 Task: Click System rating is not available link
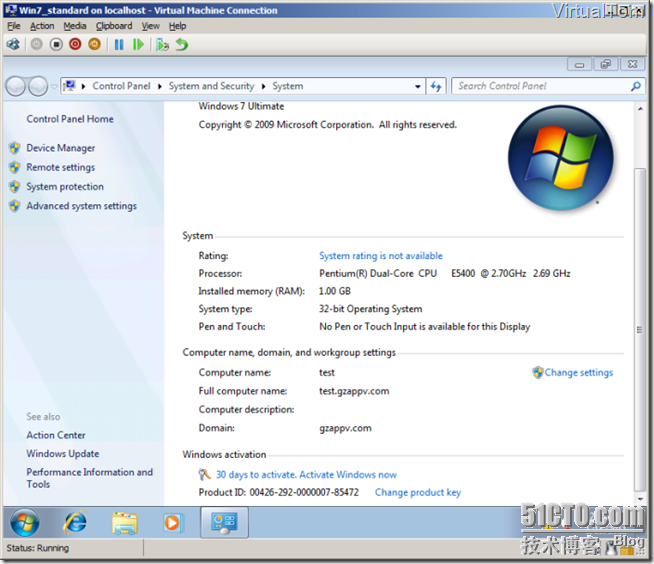381,256
